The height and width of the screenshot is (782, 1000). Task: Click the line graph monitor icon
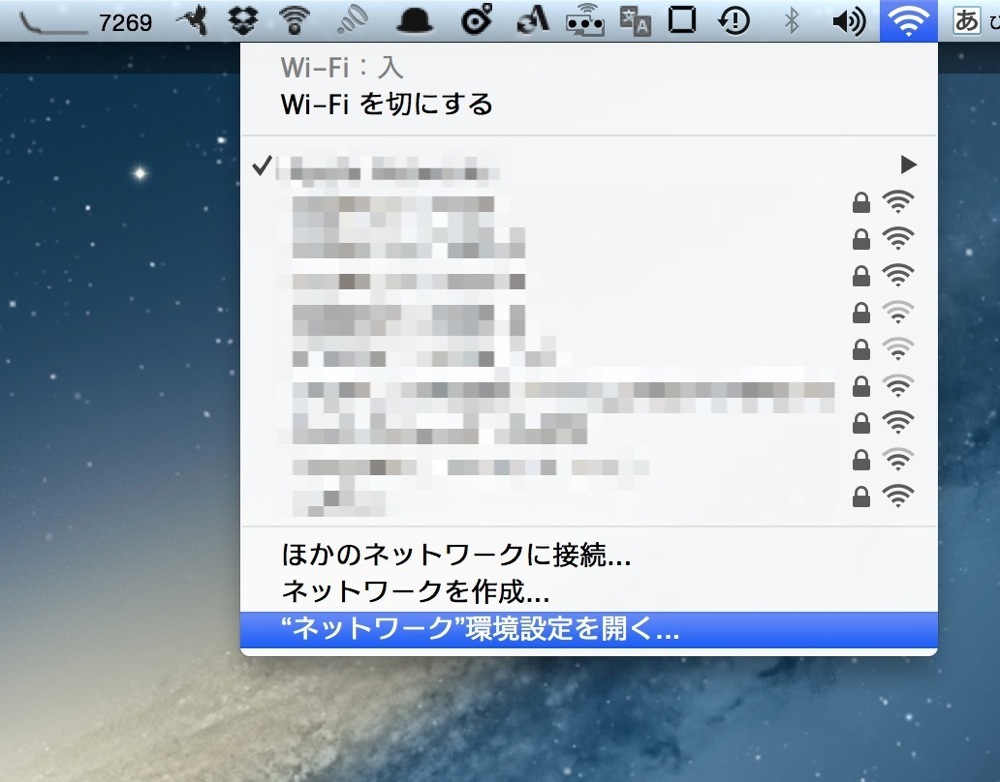[x=54, y=22]
